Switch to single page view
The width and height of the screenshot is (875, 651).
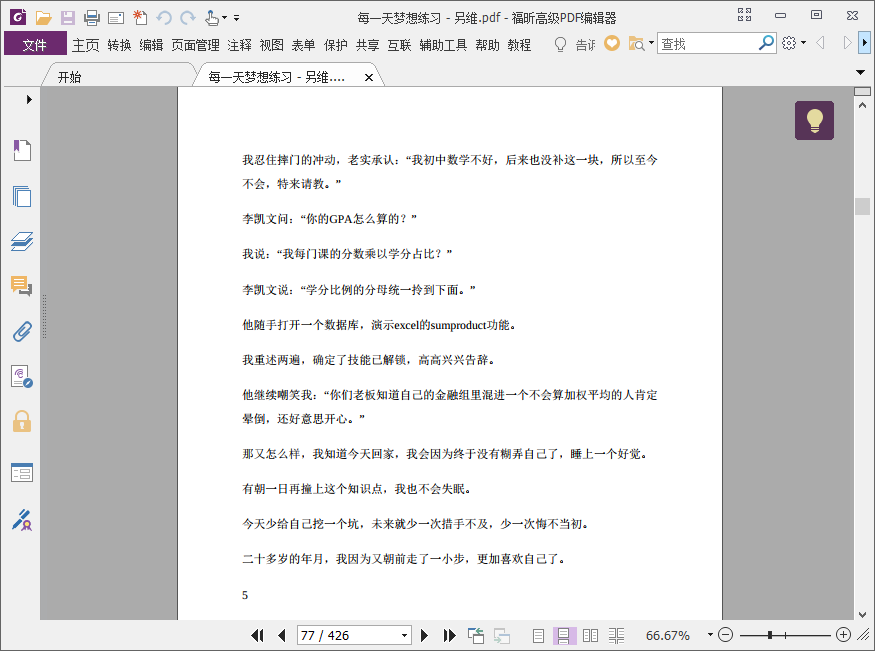coord(538,635)
